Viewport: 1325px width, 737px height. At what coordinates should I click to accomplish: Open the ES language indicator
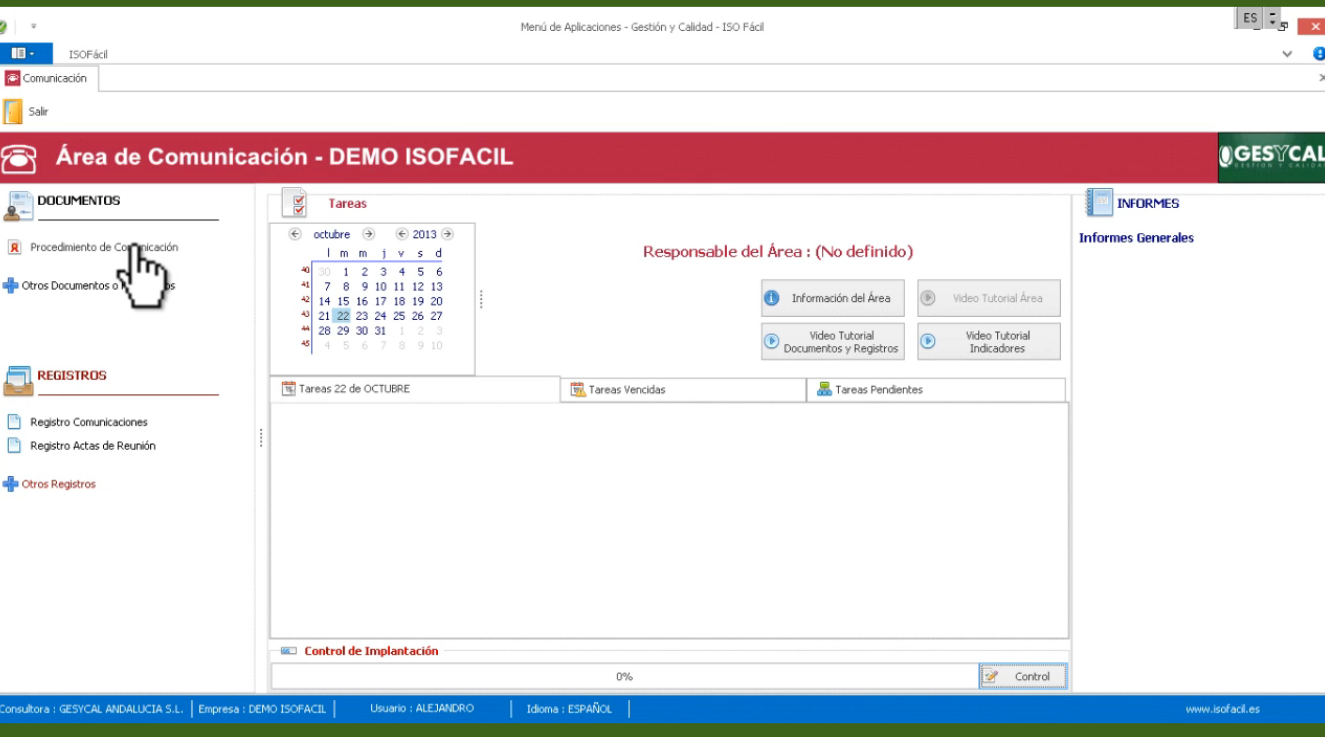coord(1250,18)
